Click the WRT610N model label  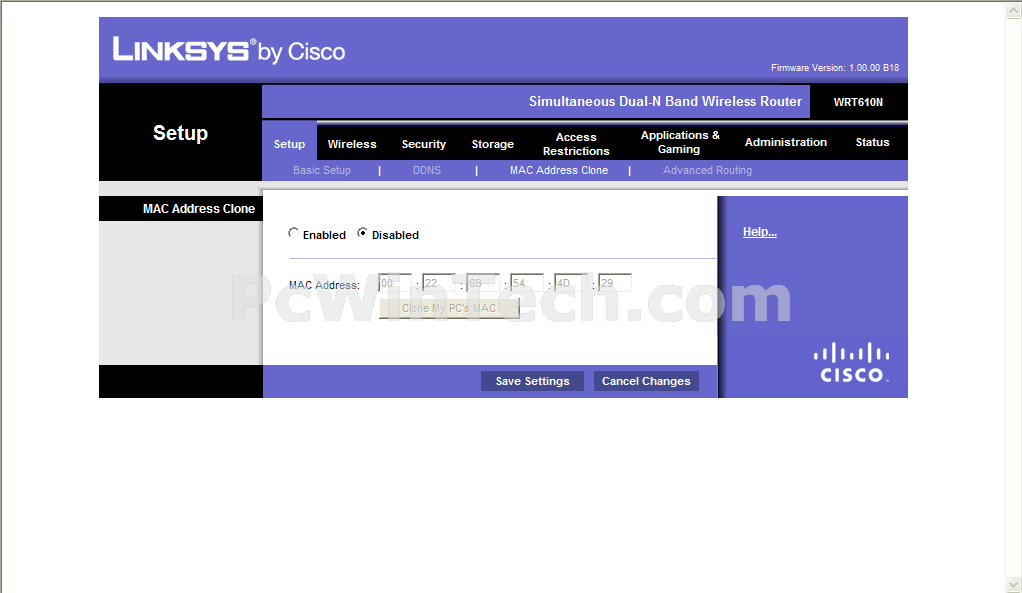[858, 102]
